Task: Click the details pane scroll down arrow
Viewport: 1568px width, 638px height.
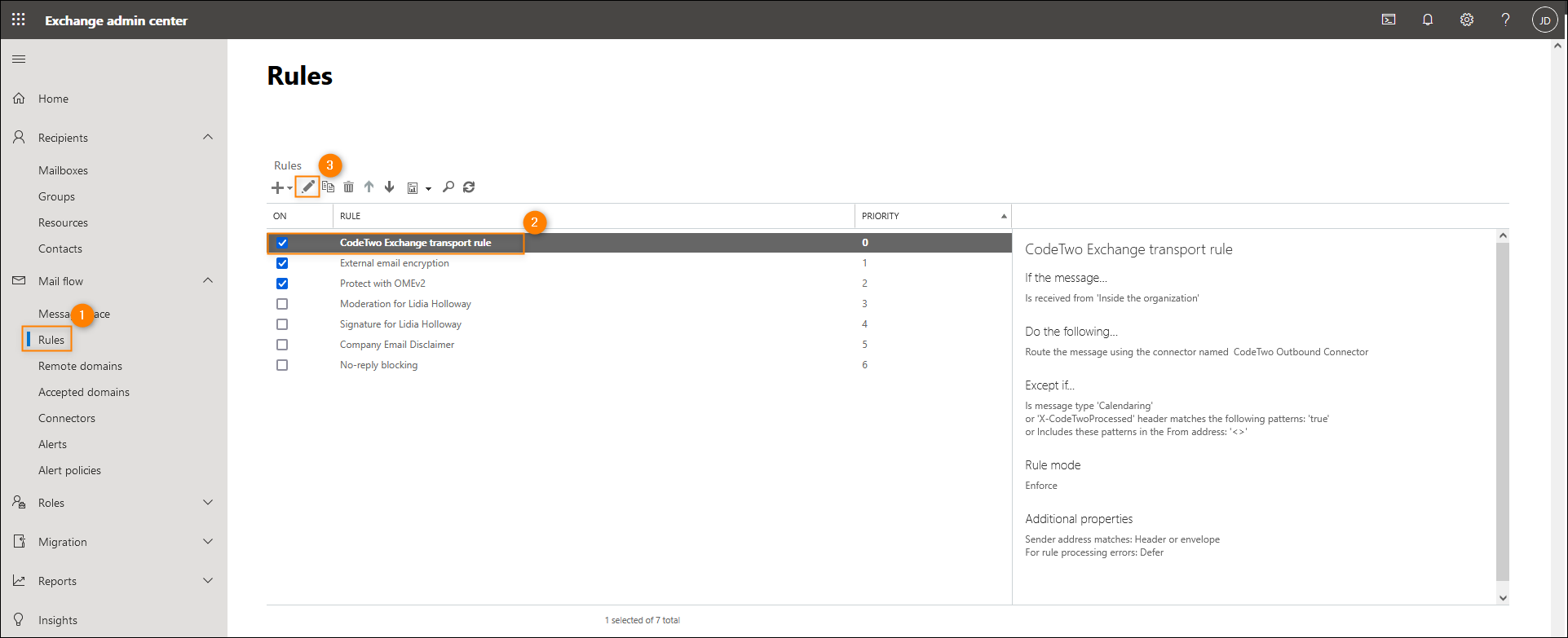Action: (x=1503, y=597)
